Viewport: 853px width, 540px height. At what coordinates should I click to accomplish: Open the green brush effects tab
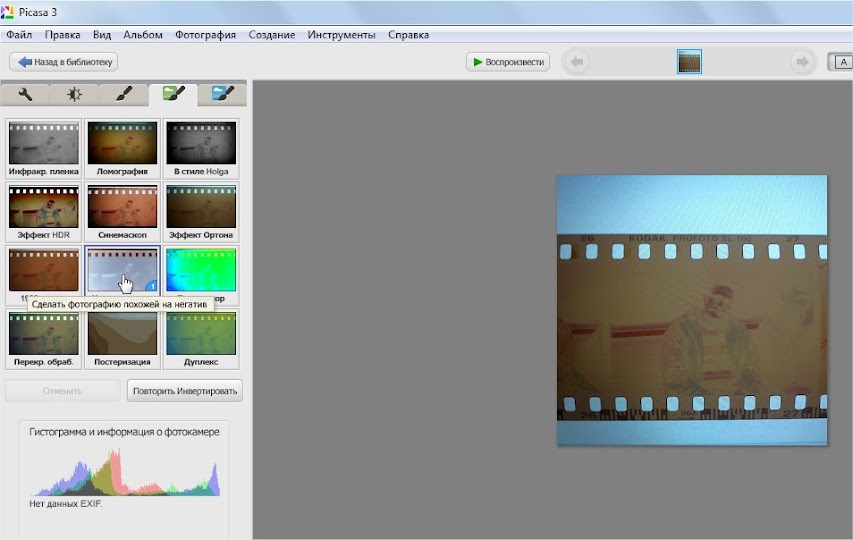click(173, 94)
